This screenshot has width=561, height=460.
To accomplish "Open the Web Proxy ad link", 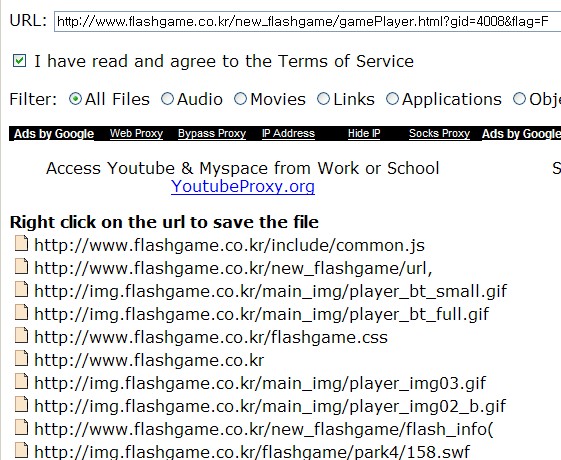I will [x=136, y=133].
